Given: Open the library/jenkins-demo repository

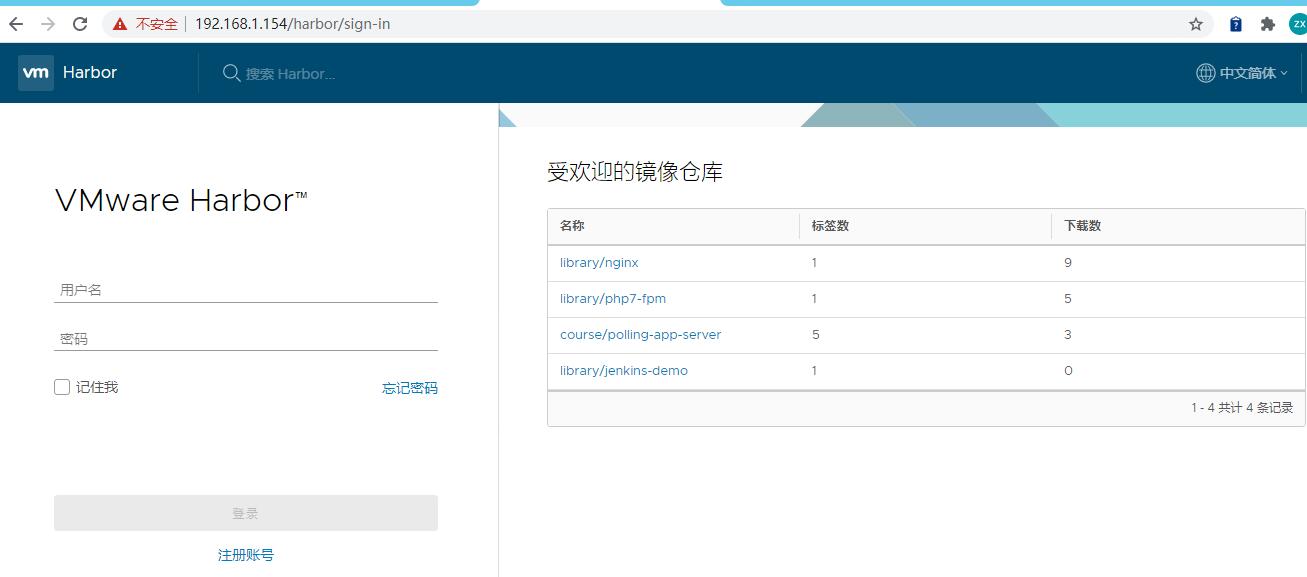Looking at the screenshot, I should pyautogui.click(x=624, y=371).
